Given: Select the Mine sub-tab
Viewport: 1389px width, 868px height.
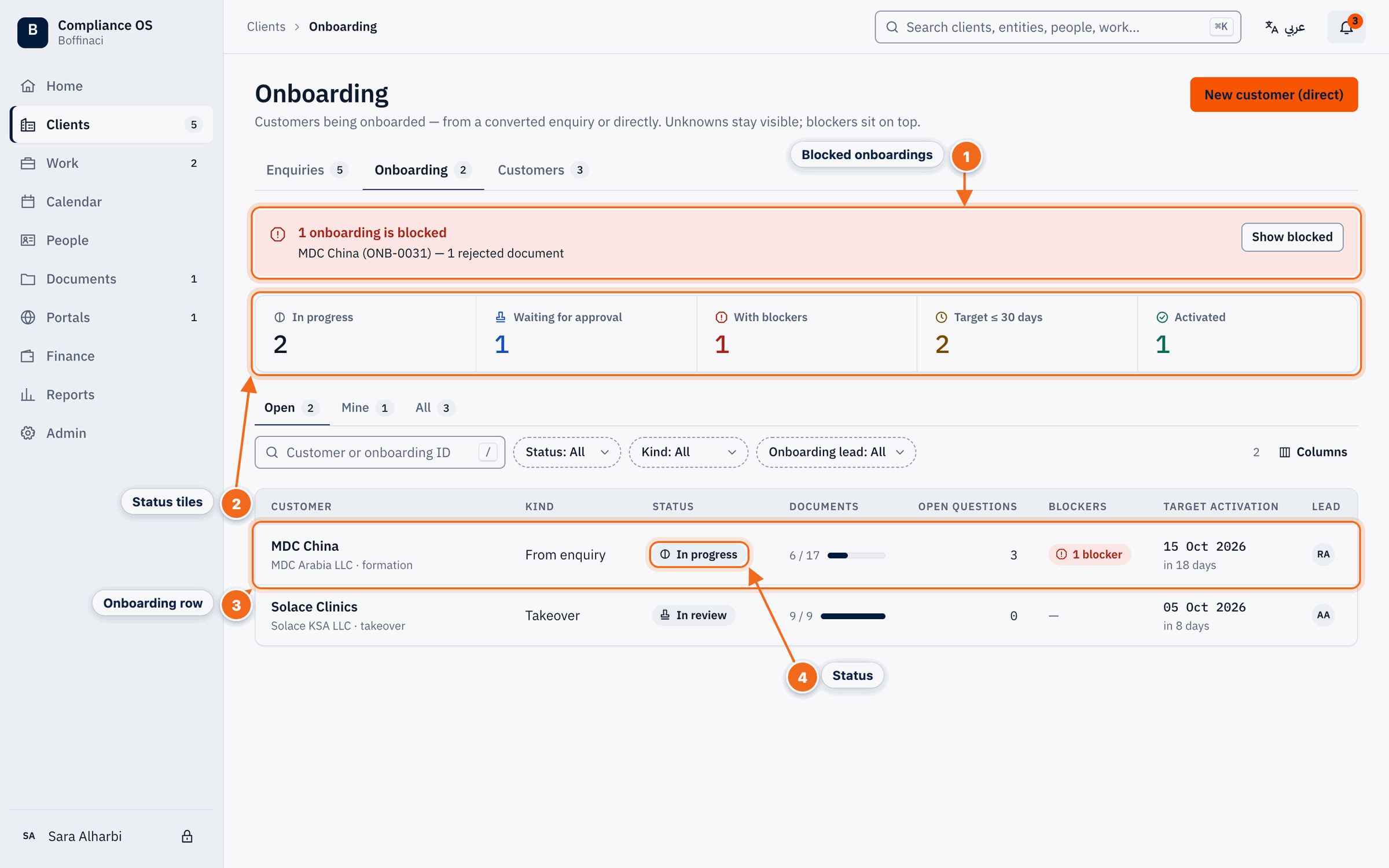Looking at the screenshot, I should [367, 408].
